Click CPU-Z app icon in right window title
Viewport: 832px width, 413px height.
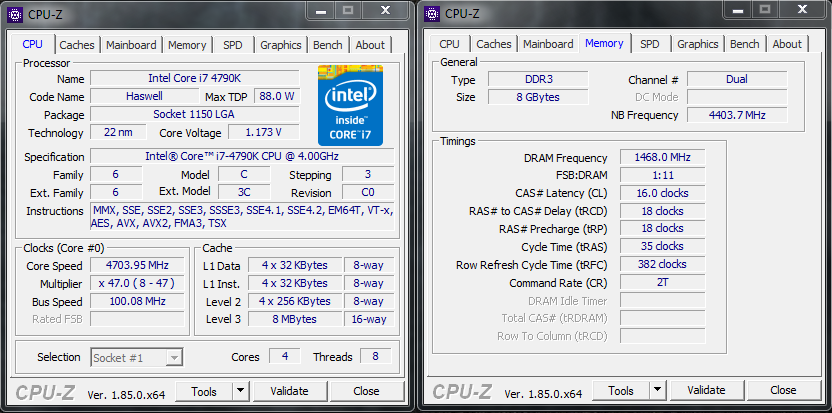[x=433, y=13]
